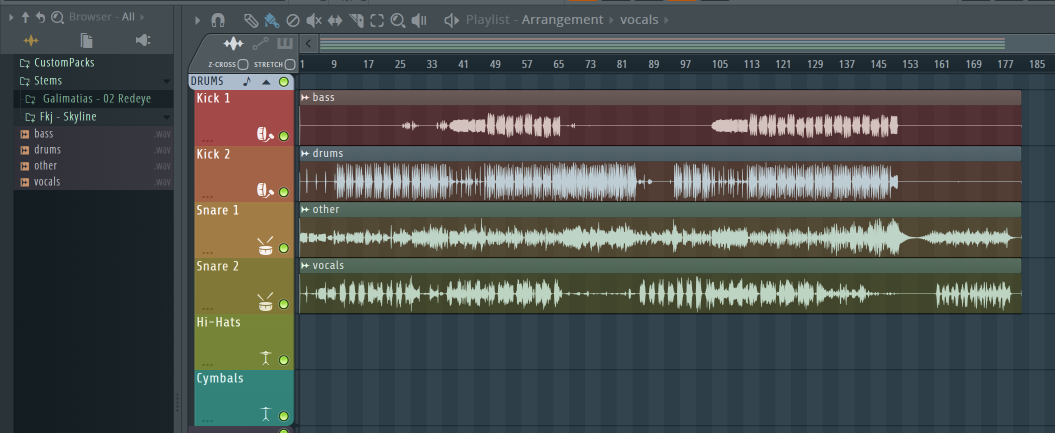1055x433 pixels.
Task: Open the browser Plugin database plug icon
Action: click(143, 40)
